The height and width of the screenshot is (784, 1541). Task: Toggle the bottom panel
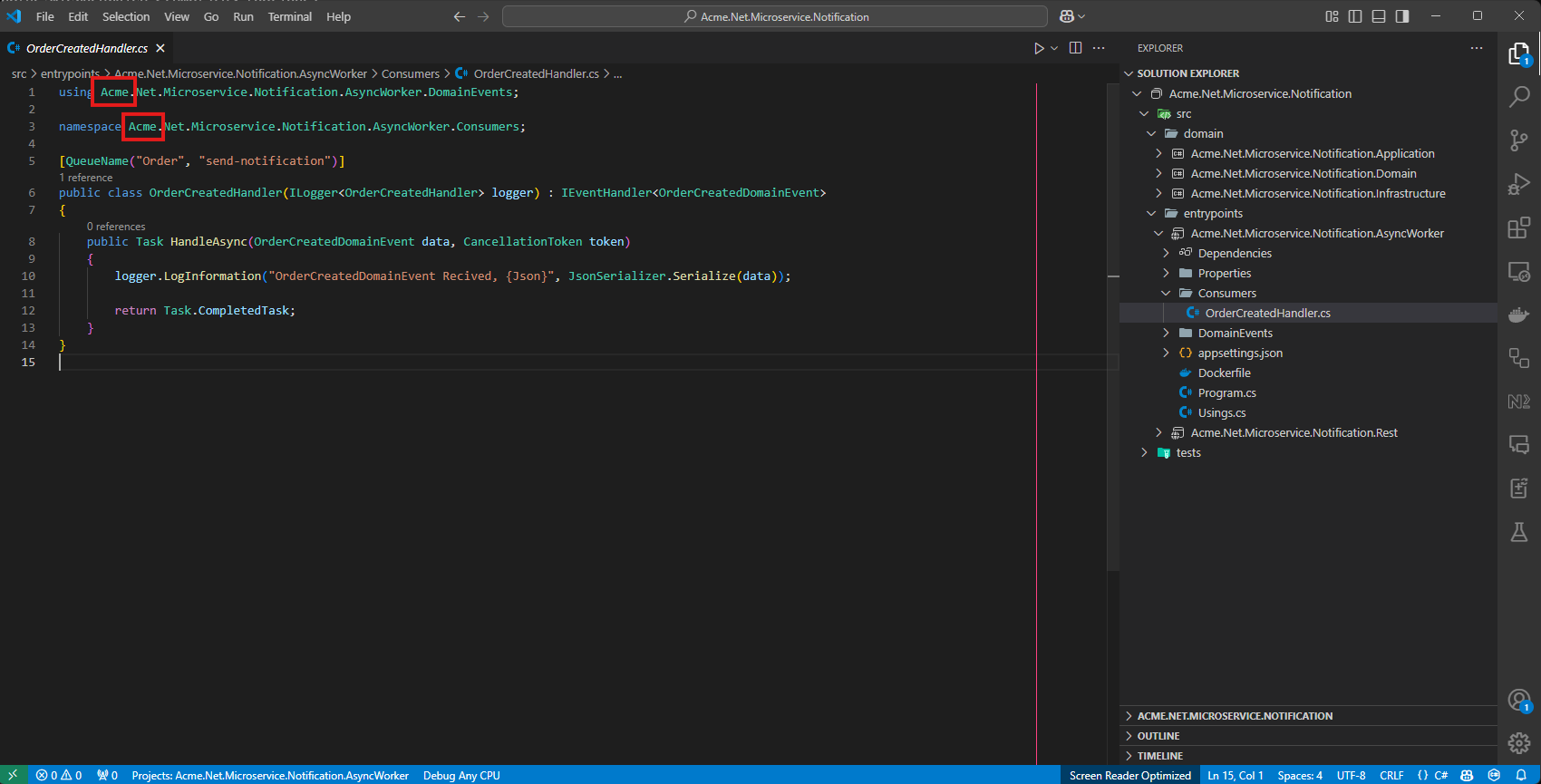1379,16
